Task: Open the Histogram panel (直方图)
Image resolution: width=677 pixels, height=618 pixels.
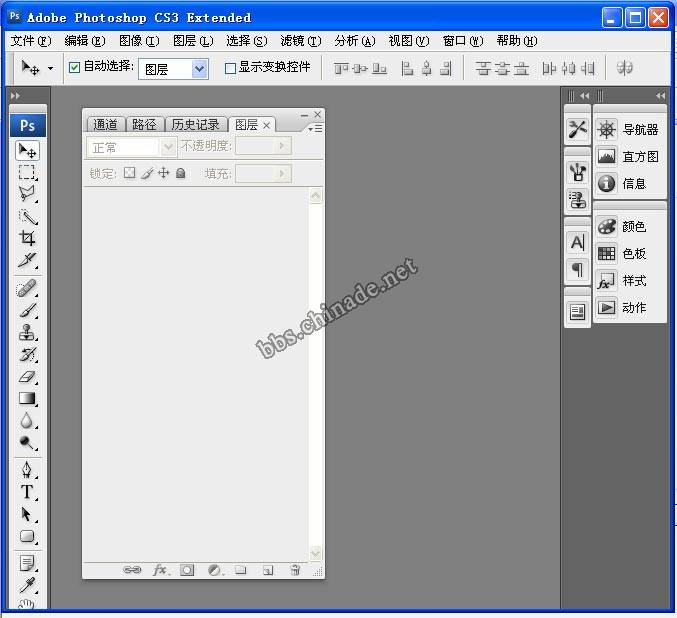Action: (x=628, y=156)
